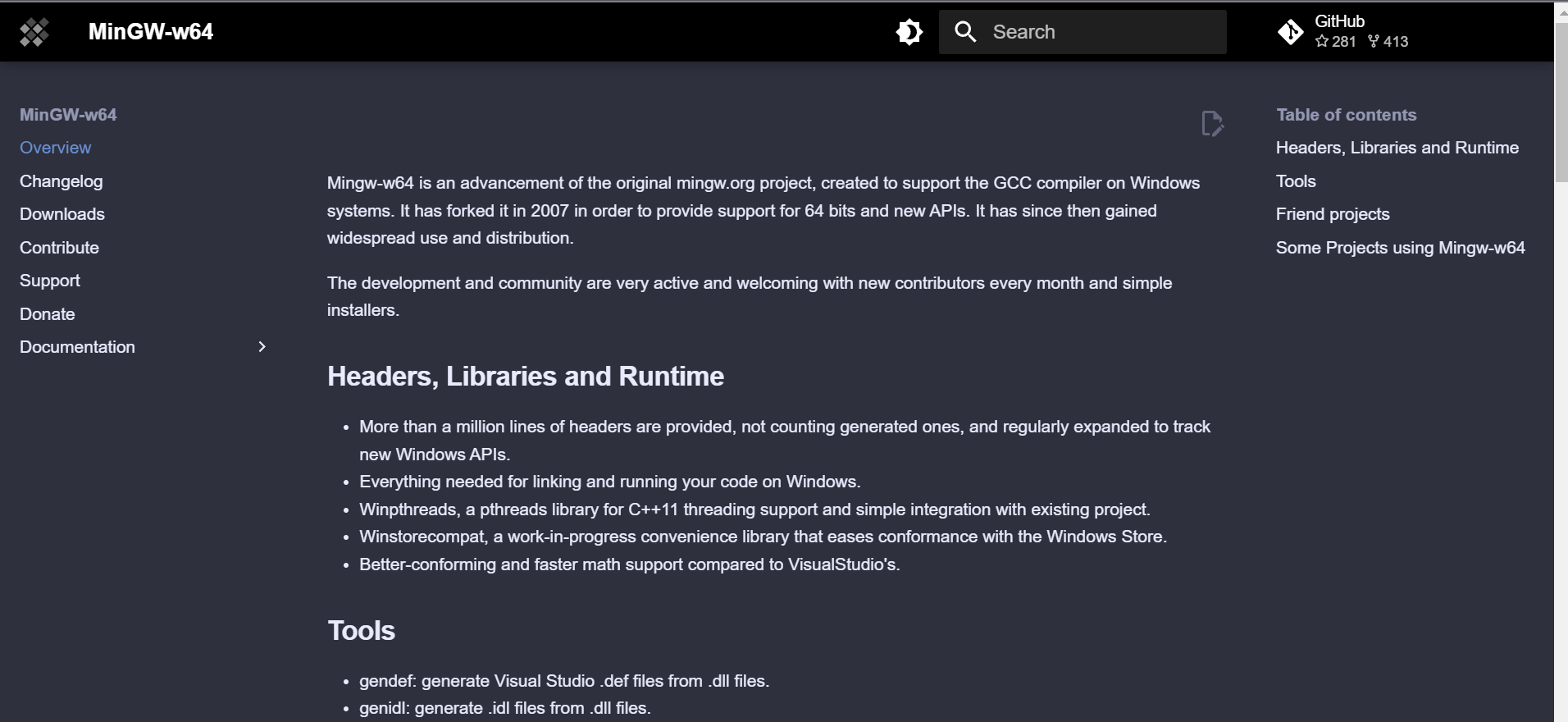
Task: Jump to Headers, Libraries and Runtime section
Action: (1397, 148)
